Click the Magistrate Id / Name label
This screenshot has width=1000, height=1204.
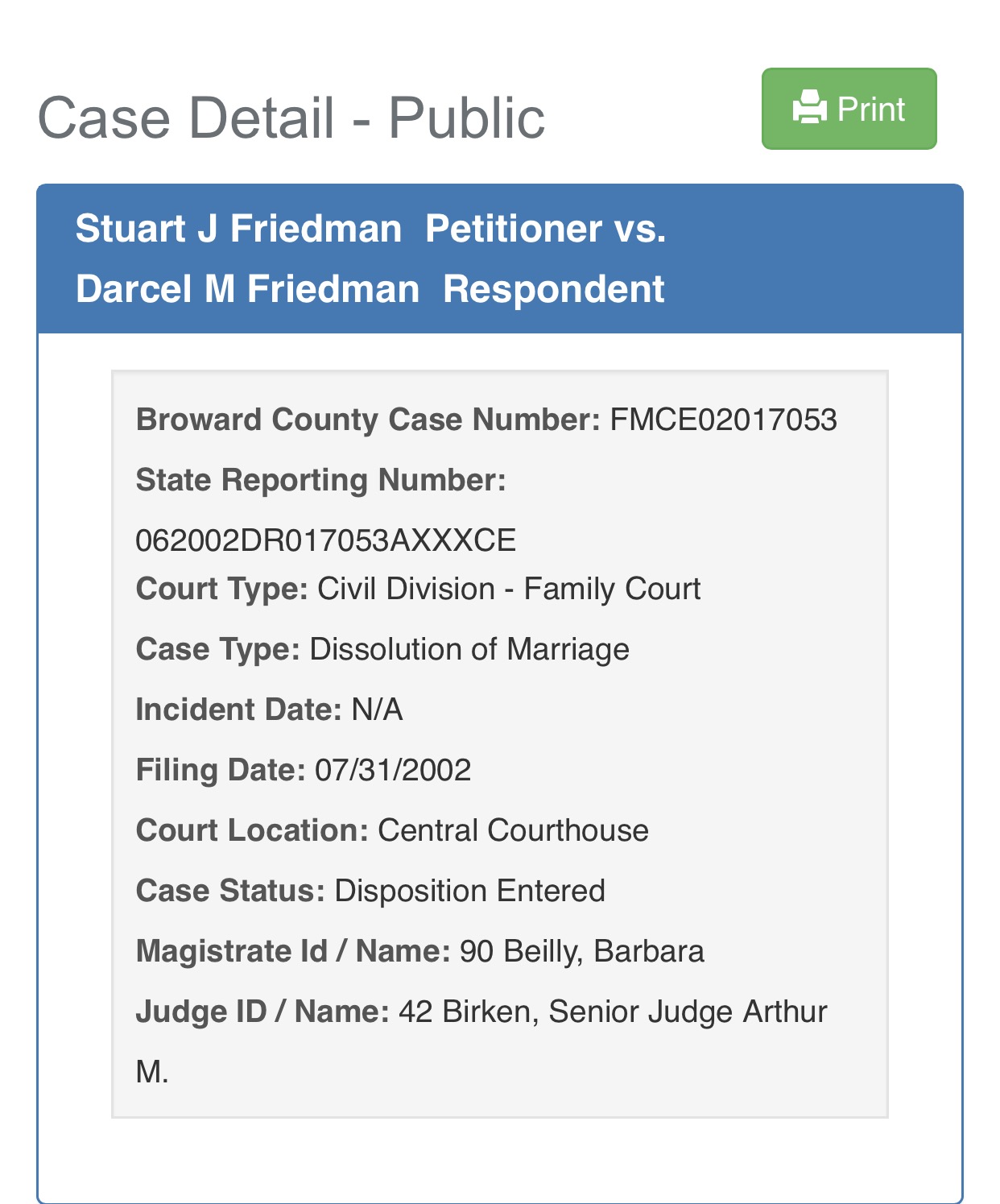pyautogui.click(x=292, y=951)
